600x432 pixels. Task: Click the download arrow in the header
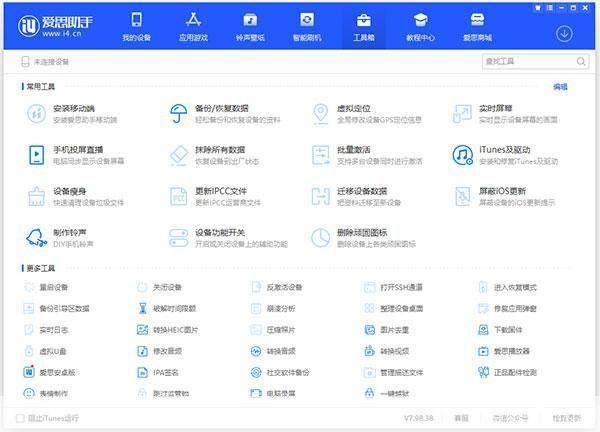[x=564, y=33]
